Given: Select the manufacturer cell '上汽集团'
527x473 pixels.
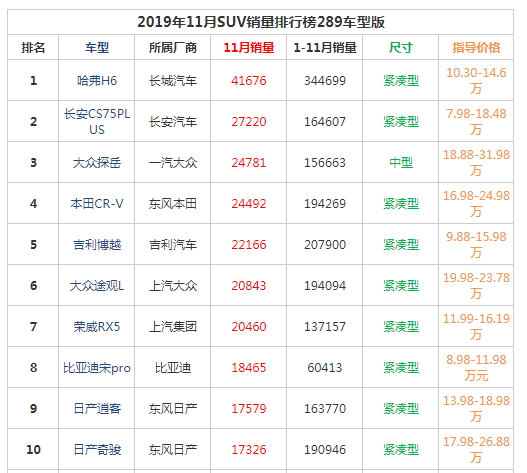Looking at the screenshot, I should click(173, 327).
